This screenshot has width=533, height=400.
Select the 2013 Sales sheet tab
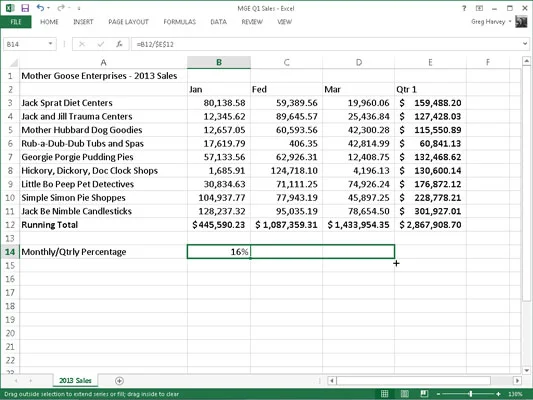point(75,381)
